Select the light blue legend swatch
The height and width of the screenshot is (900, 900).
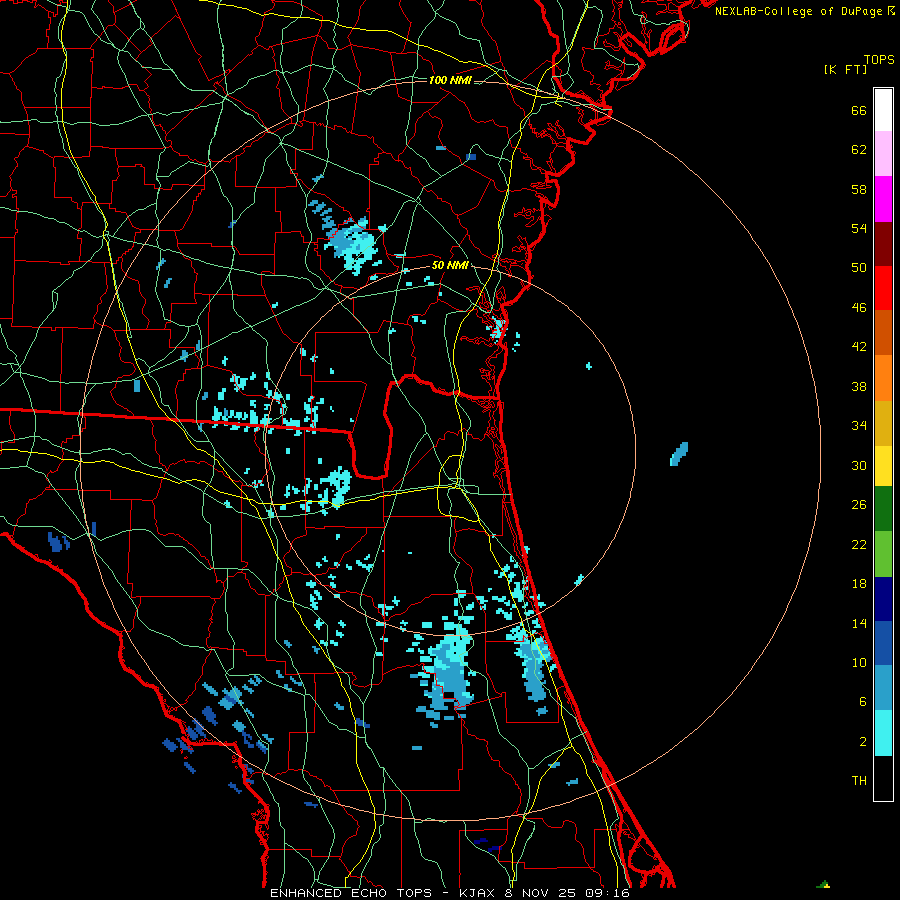click(x=883, y=688)
